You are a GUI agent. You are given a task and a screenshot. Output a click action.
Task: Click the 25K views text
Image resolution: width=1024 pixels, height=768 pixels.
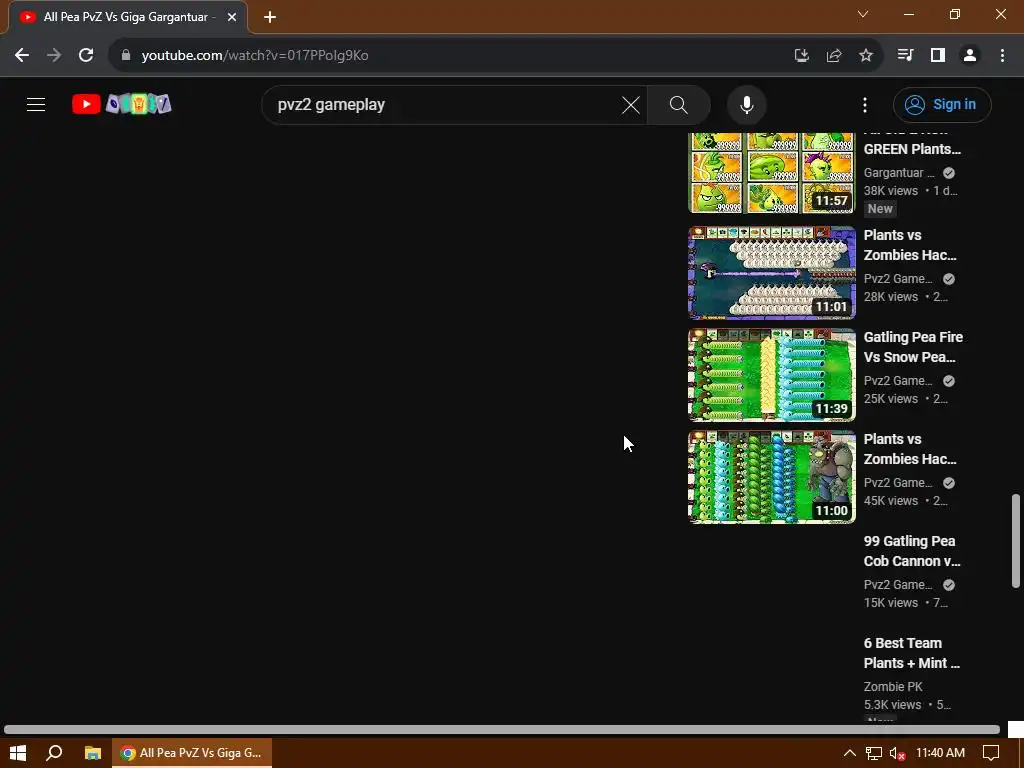point(891,398)
